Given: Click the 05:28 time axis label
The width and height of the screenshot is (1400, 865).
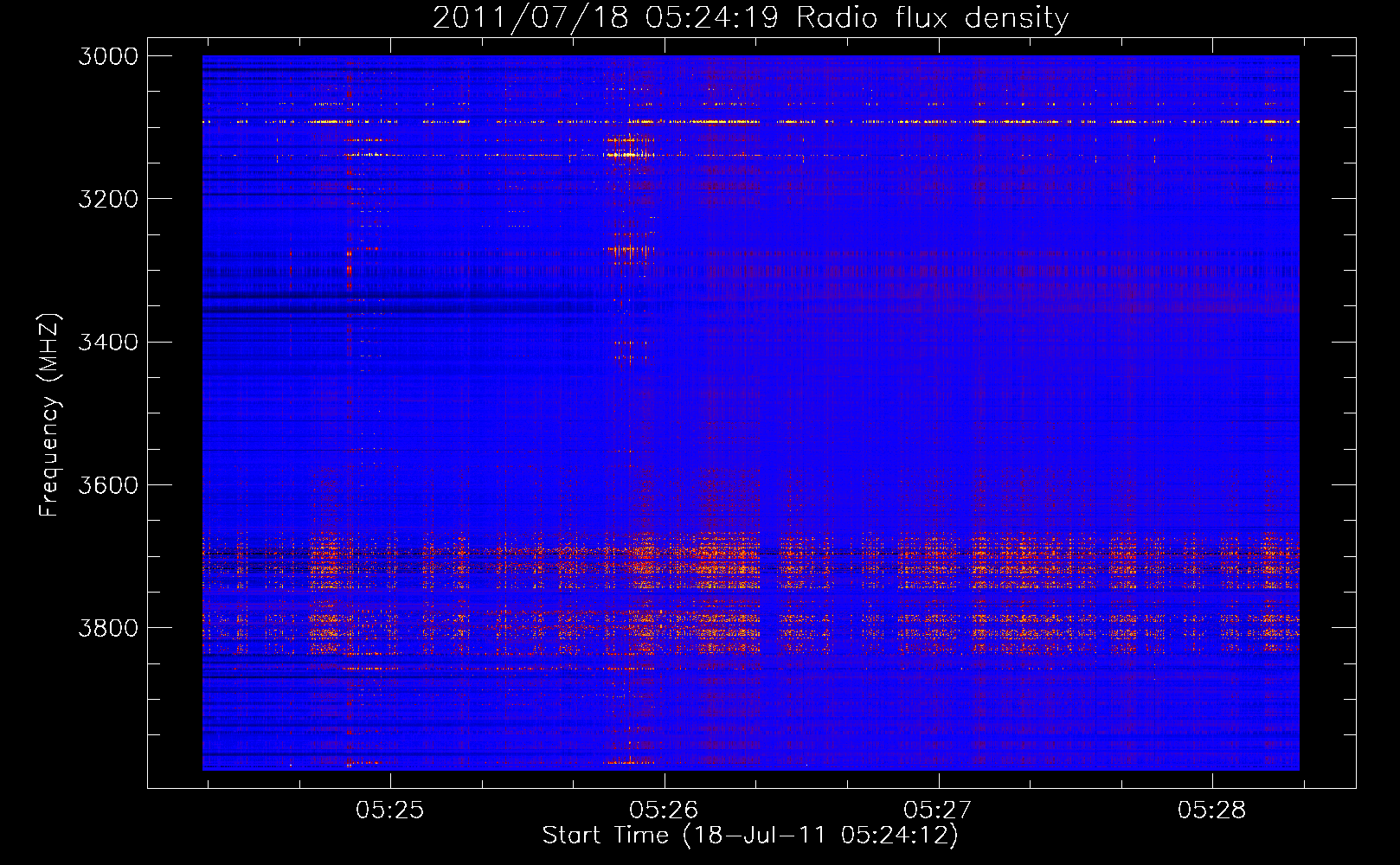Looking at the screenshot, I should coord(1212,810).
